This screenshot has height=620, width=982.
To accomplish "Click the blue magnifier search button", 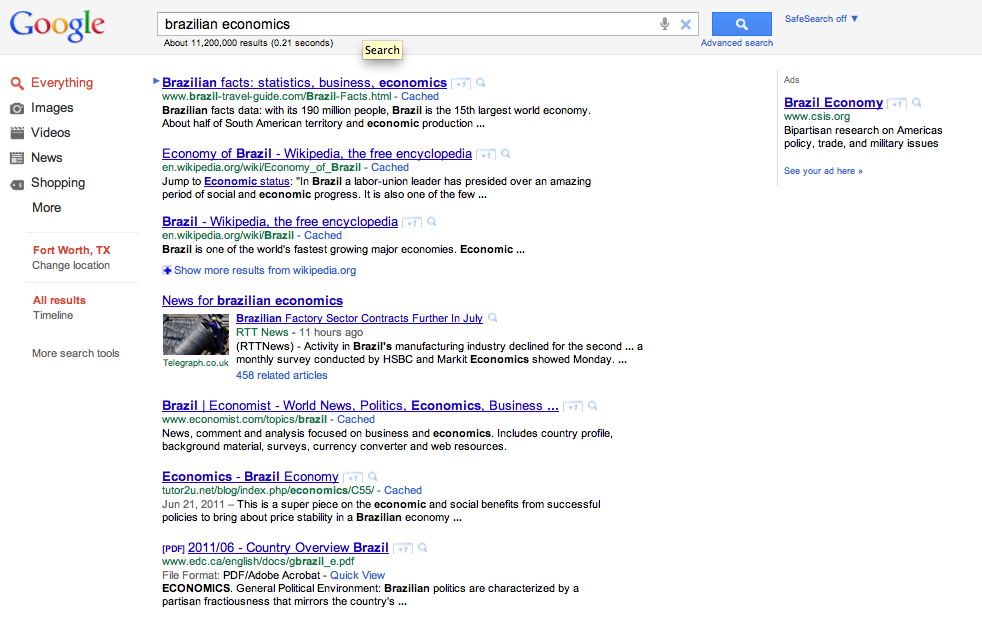I will (x=741, y=24).
